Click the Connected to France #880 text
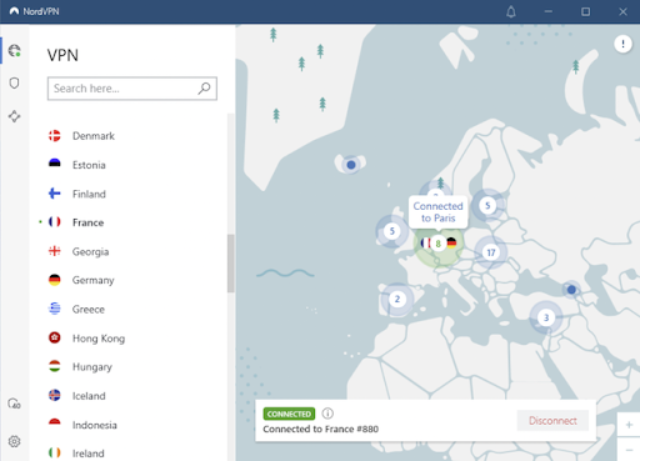The height and width of the screenshot is (463, 645). [321, 429]
